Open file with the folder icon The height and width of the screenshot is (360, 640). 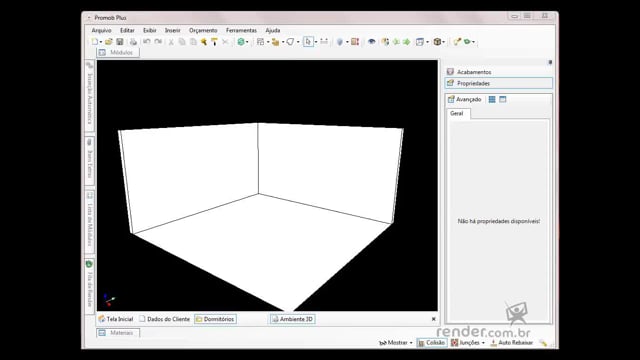coord(109,42)
